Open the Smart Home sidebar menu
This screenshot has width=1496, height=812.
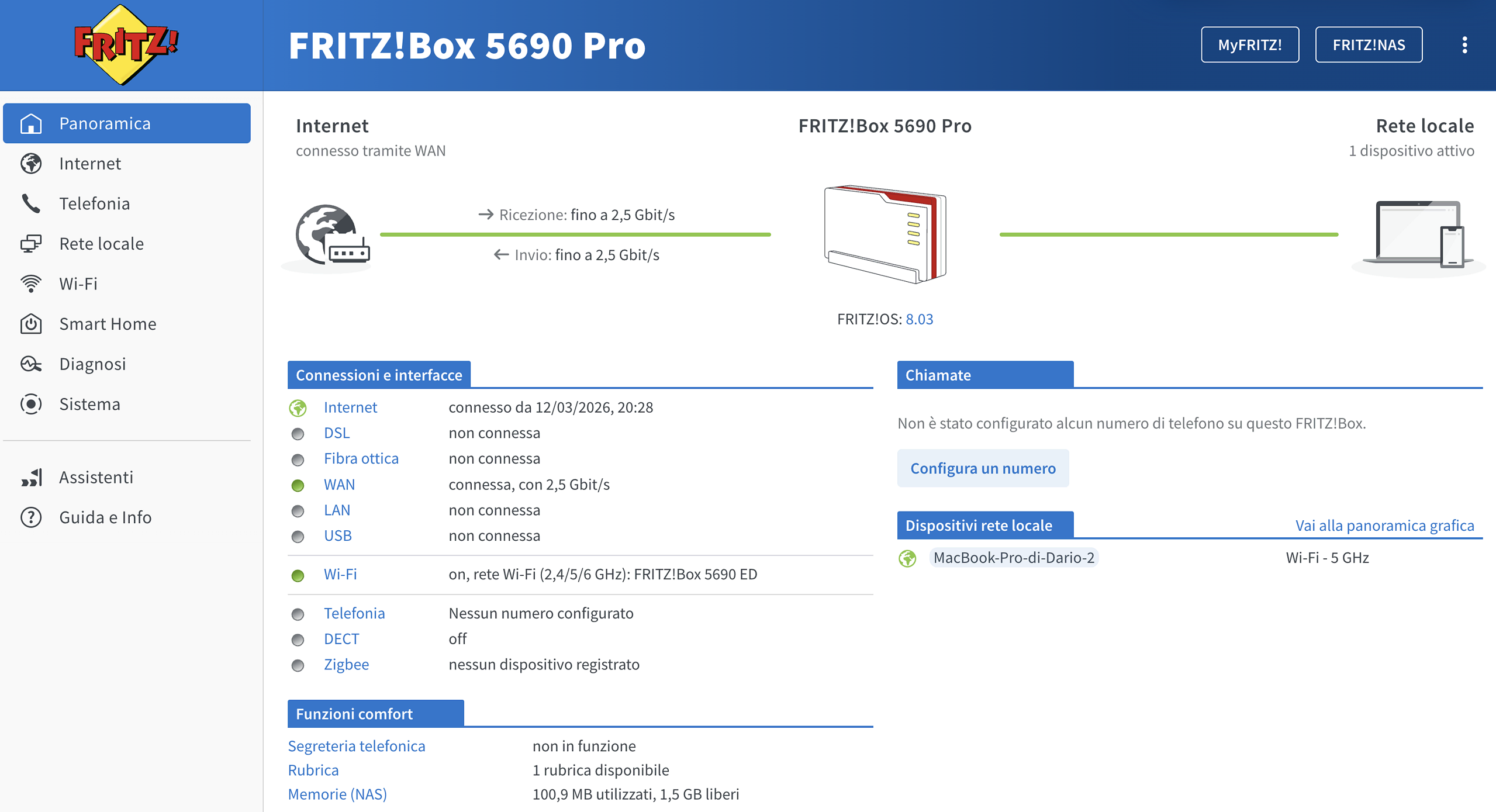(x=127, y=324)
